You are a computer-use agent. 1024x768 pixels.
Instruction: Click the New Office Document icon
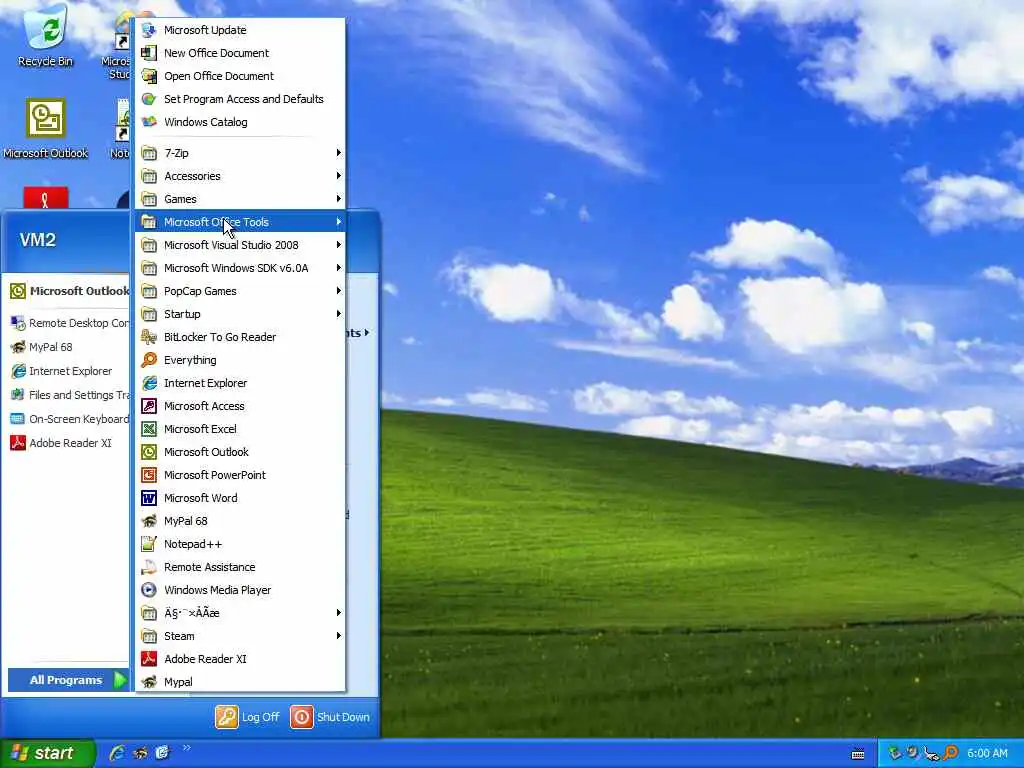(149, 53)
